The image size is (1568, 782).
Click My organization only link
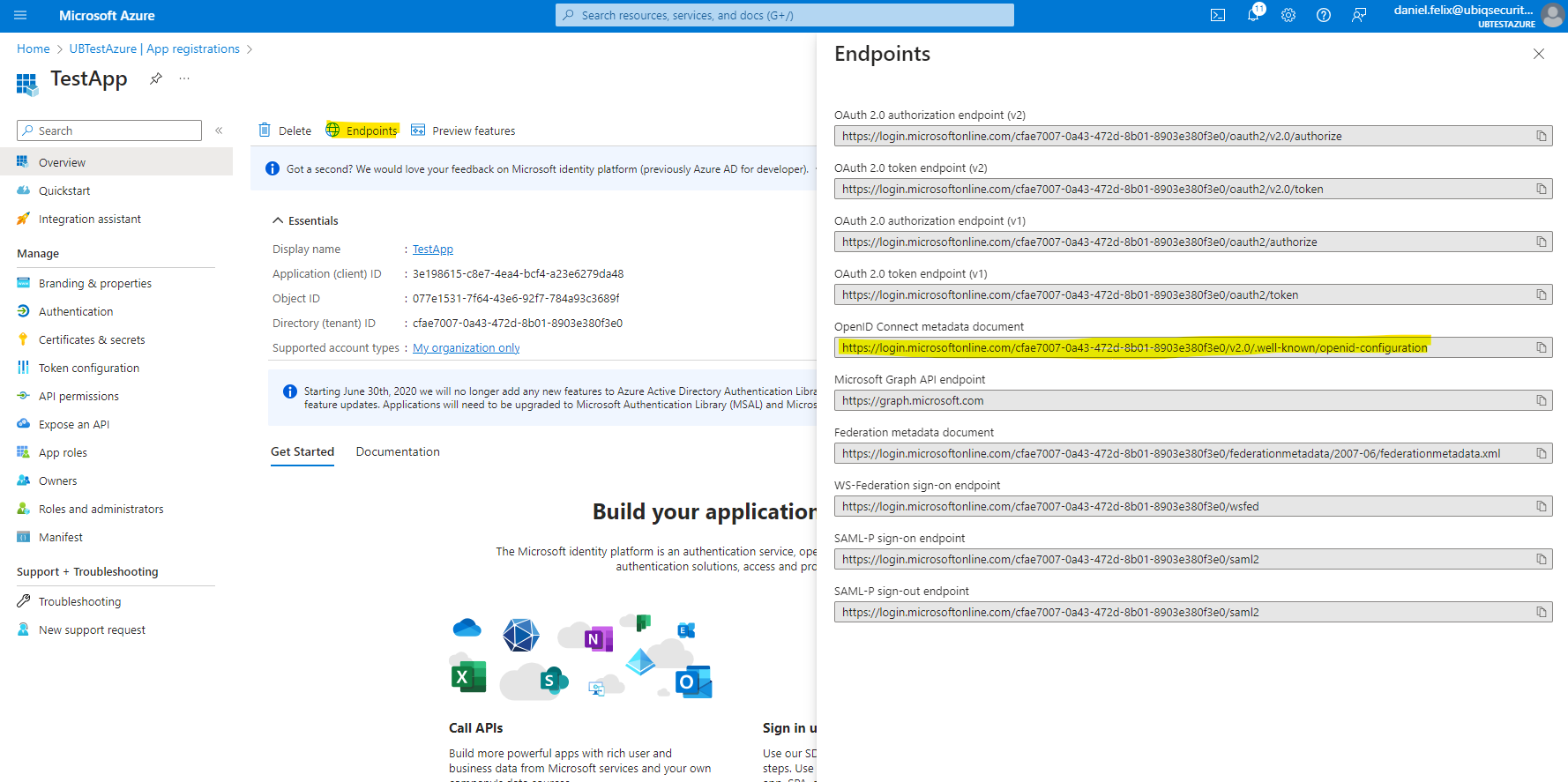467,348
